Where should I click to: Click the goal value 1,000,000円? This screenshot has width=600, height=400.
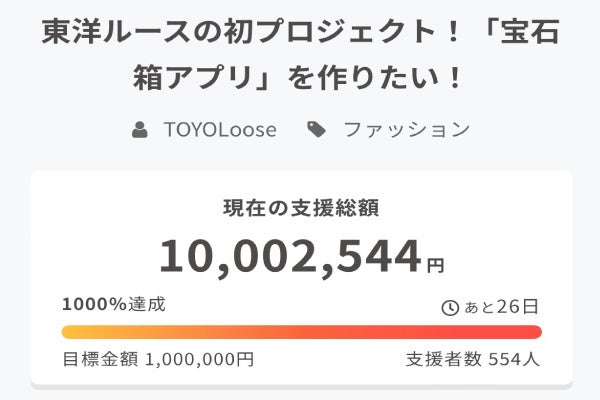click(x=199, y=359)
